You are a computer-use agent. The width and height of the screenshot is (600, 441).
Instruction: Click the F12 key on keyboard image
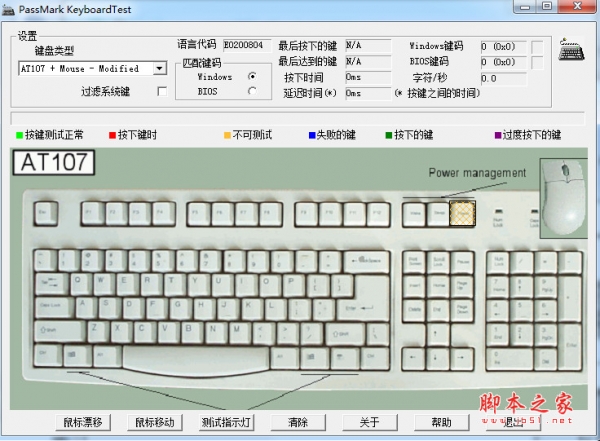point(378,213)
